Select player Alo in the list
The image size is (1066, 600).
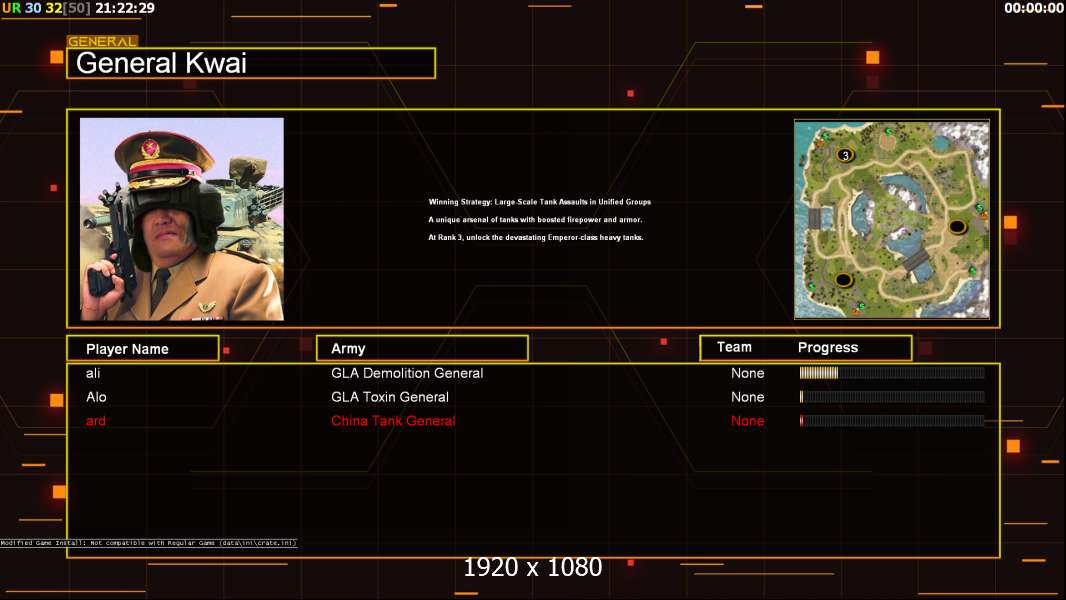click(x=96, y=397)
